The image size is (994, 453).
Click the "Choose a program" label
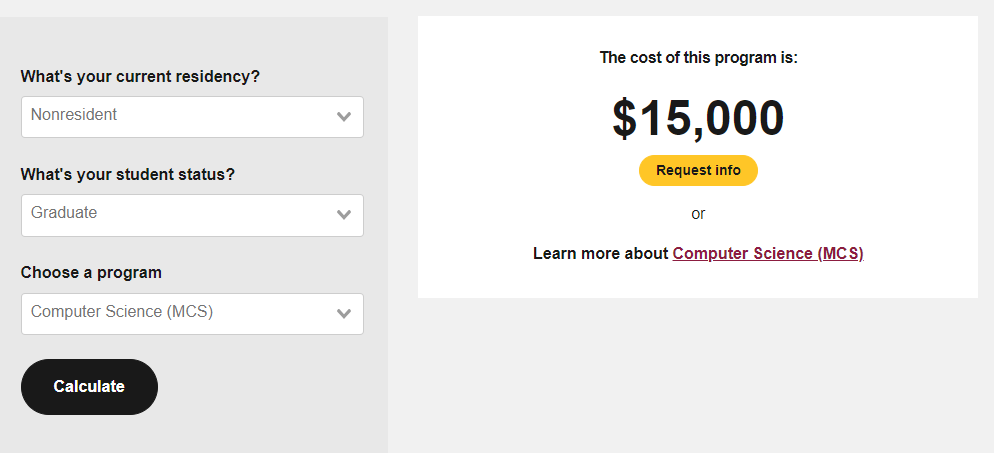(91, 273)
